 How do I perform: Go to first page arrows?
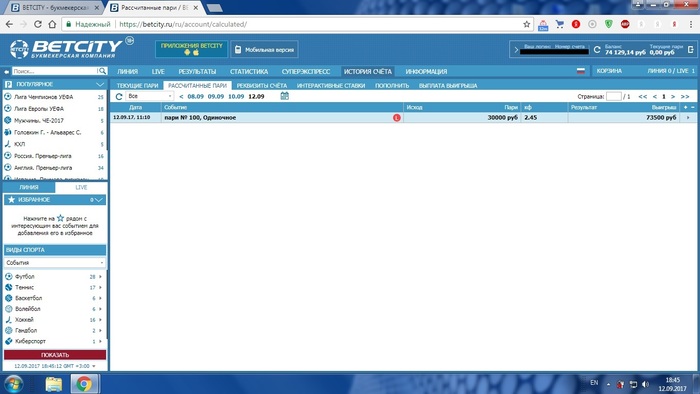pyautogui.click(x=642, y=96)
